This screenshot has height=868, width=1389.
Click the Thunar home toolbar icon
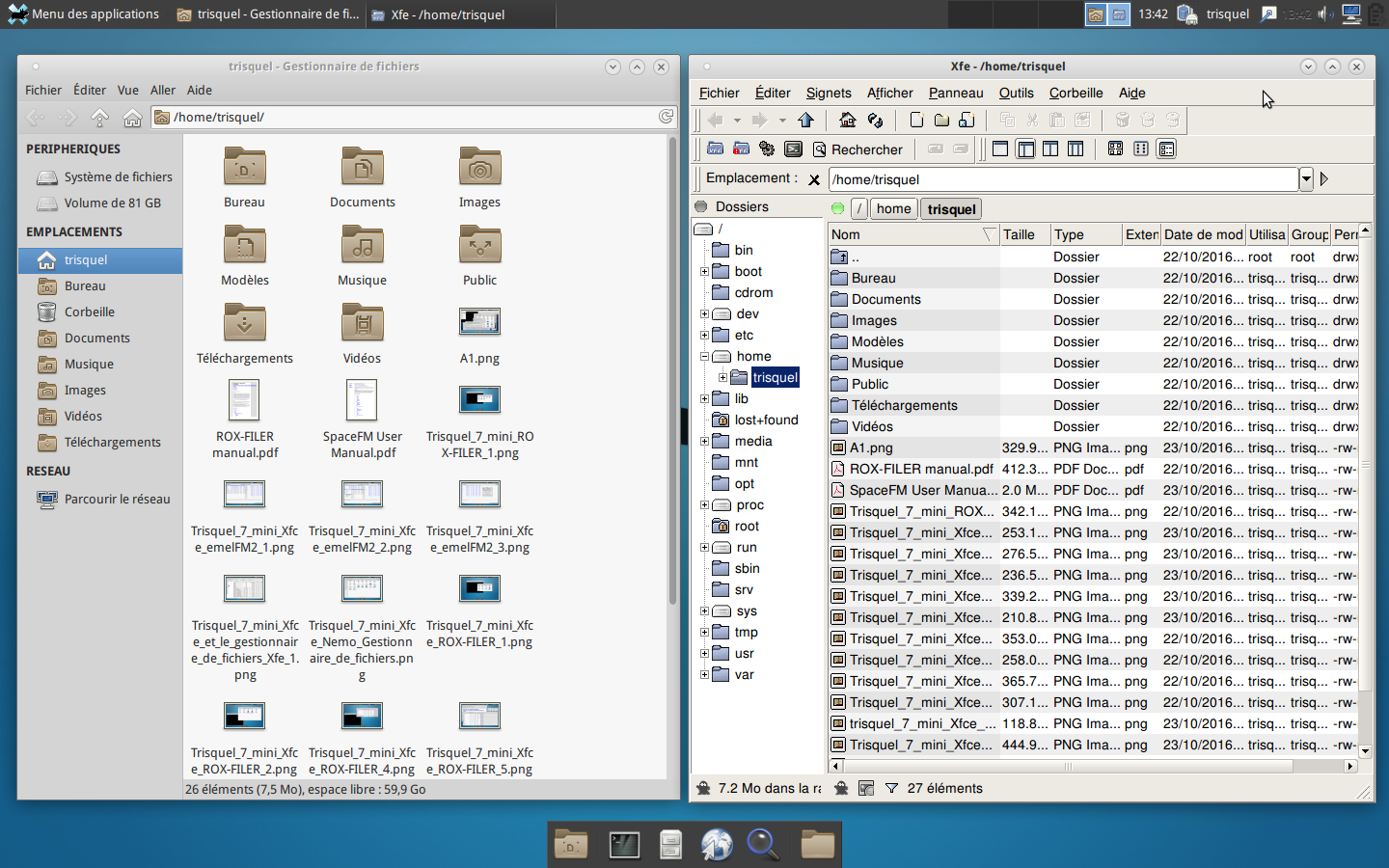pos(132,117)
